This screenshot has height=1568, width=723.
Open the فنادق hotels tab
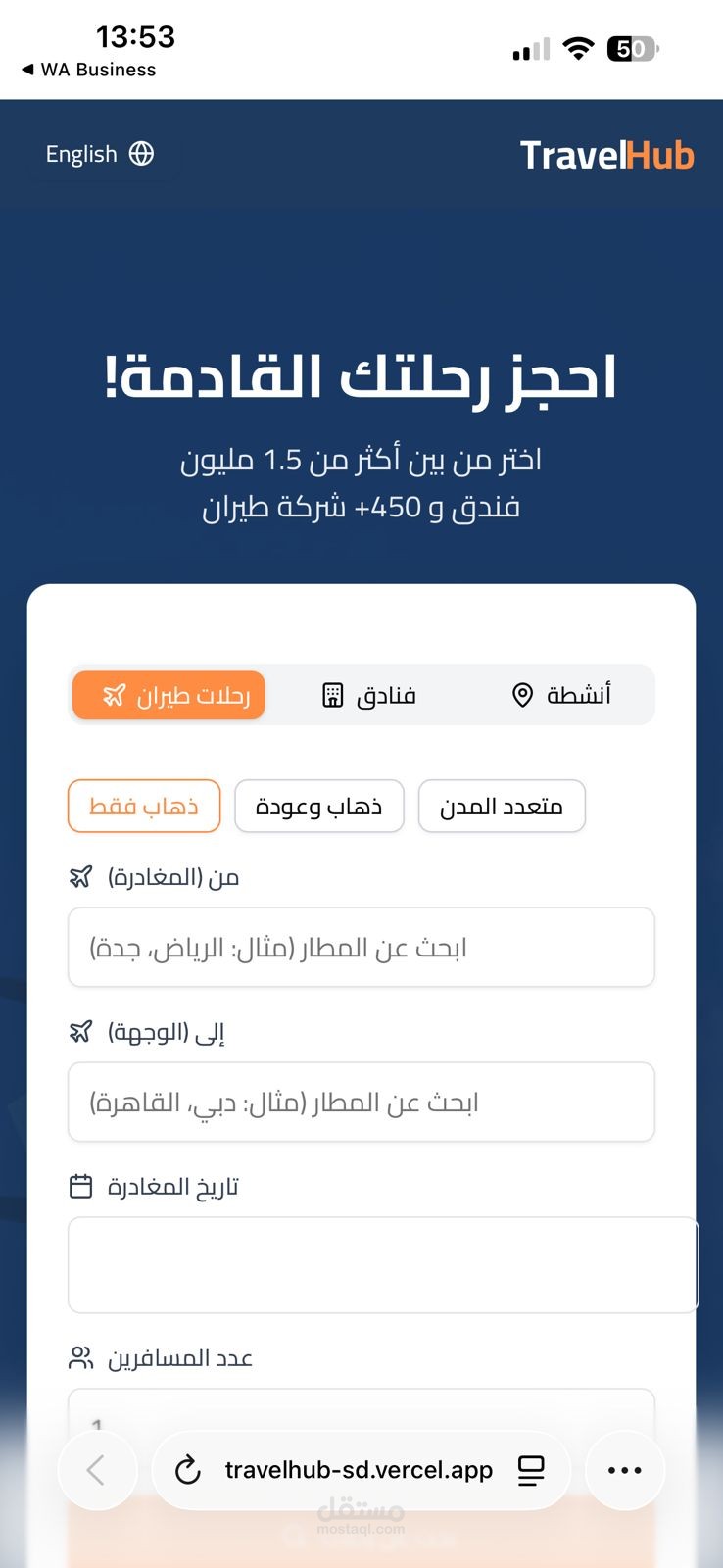point(369,696)
